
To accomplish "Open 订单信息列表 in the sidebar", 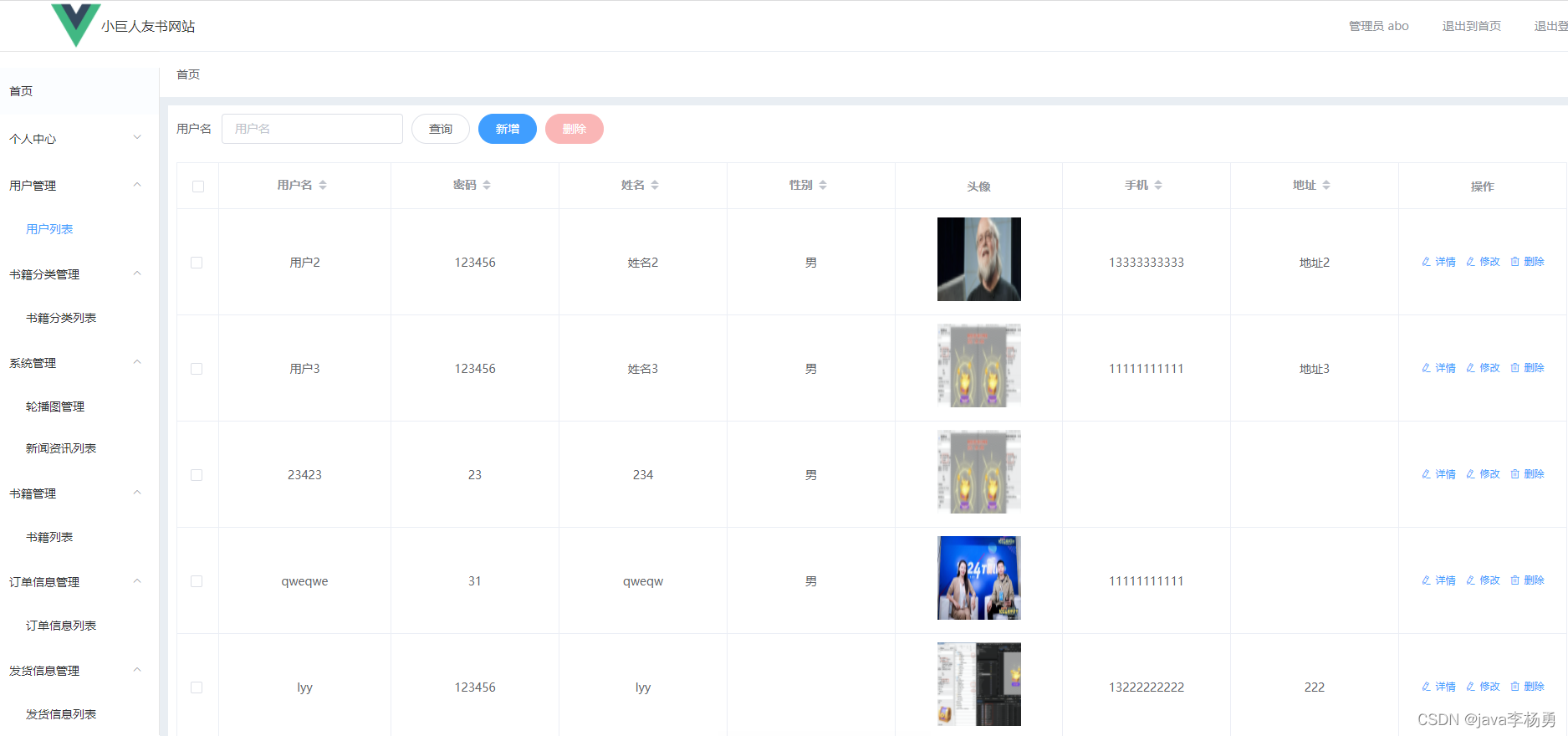I will 61,626.
